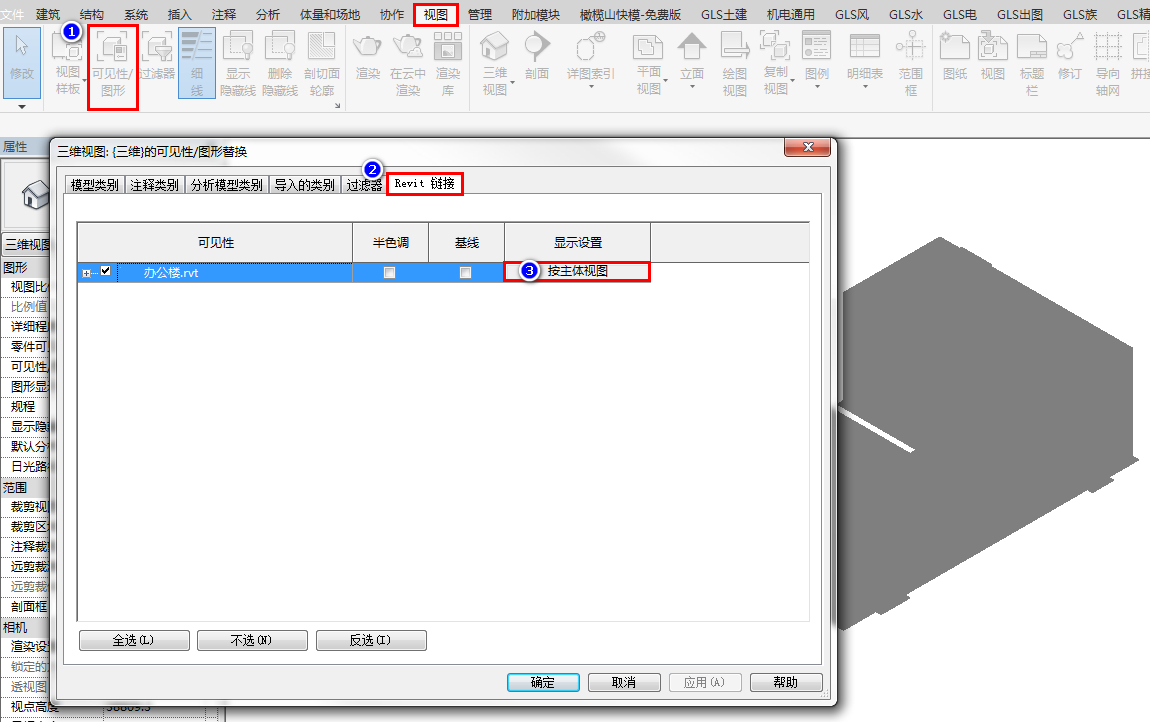1150x722 pixels.
Task: Click the 按主体视图 display settings cell
Action: click(577, 271)
